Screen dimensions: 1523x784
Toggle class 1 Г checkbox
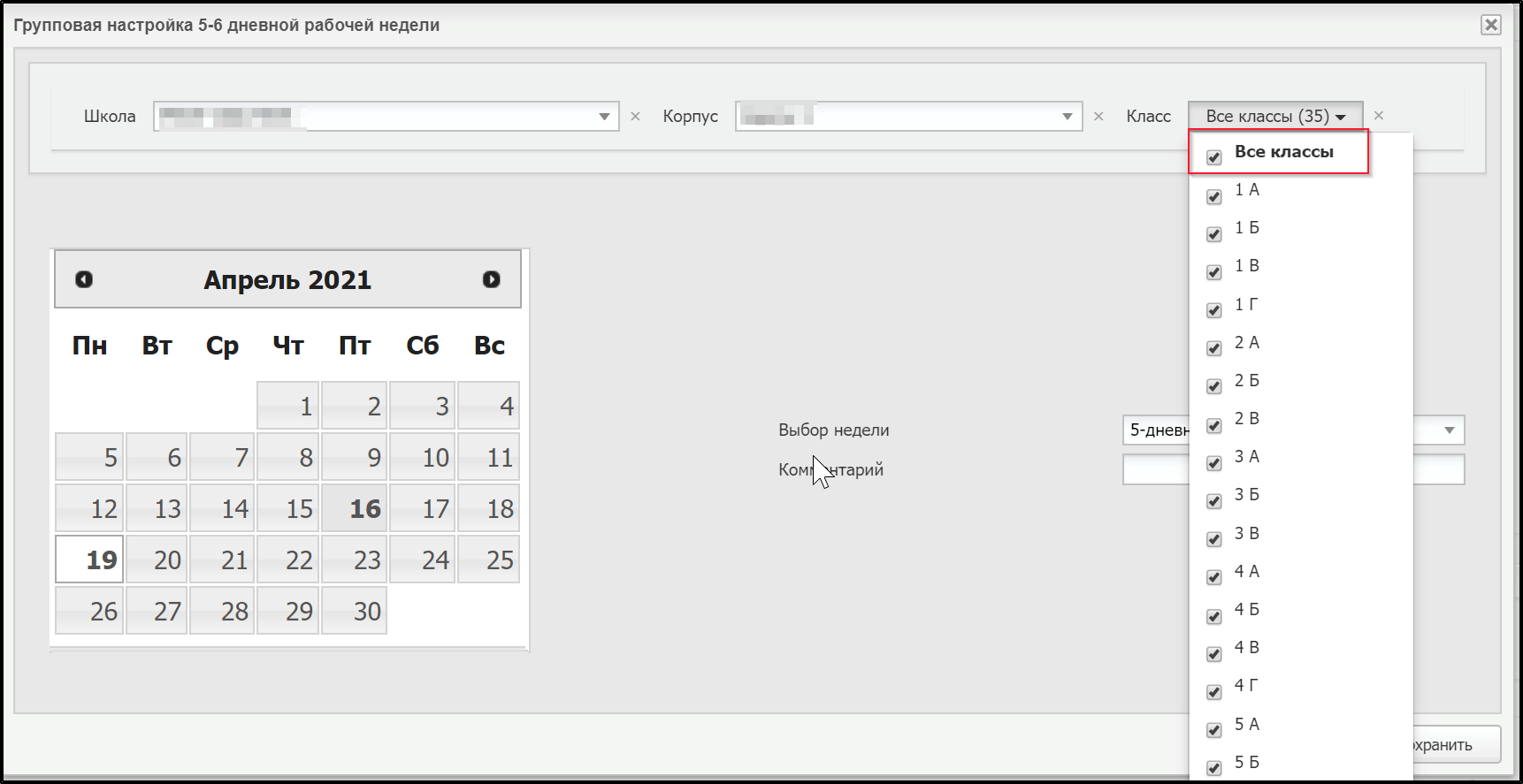(x=1214, y=310)
